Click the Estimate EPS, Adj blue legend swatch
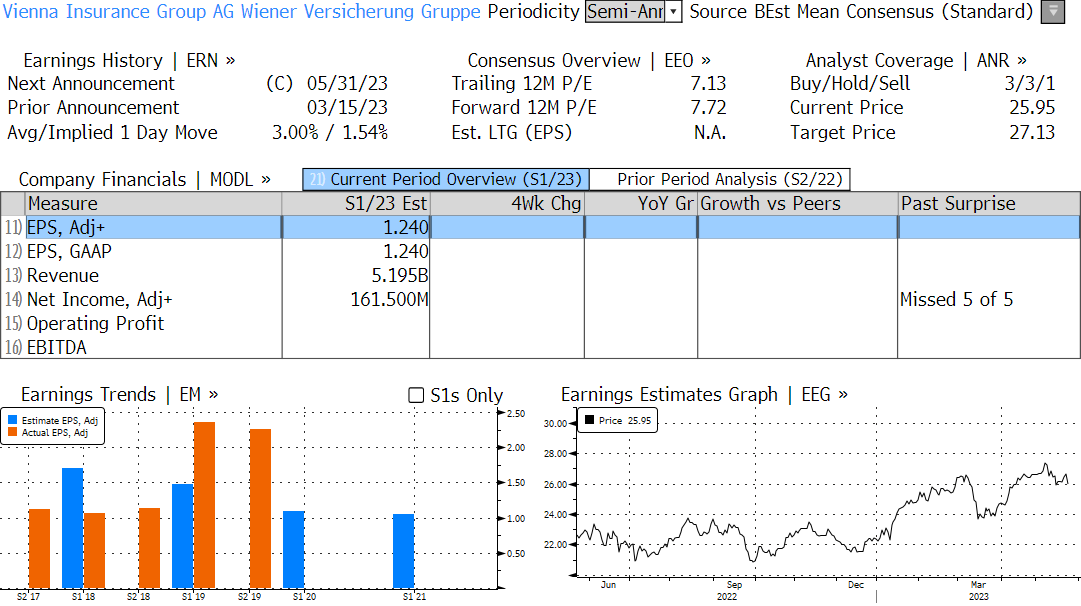 12,420
